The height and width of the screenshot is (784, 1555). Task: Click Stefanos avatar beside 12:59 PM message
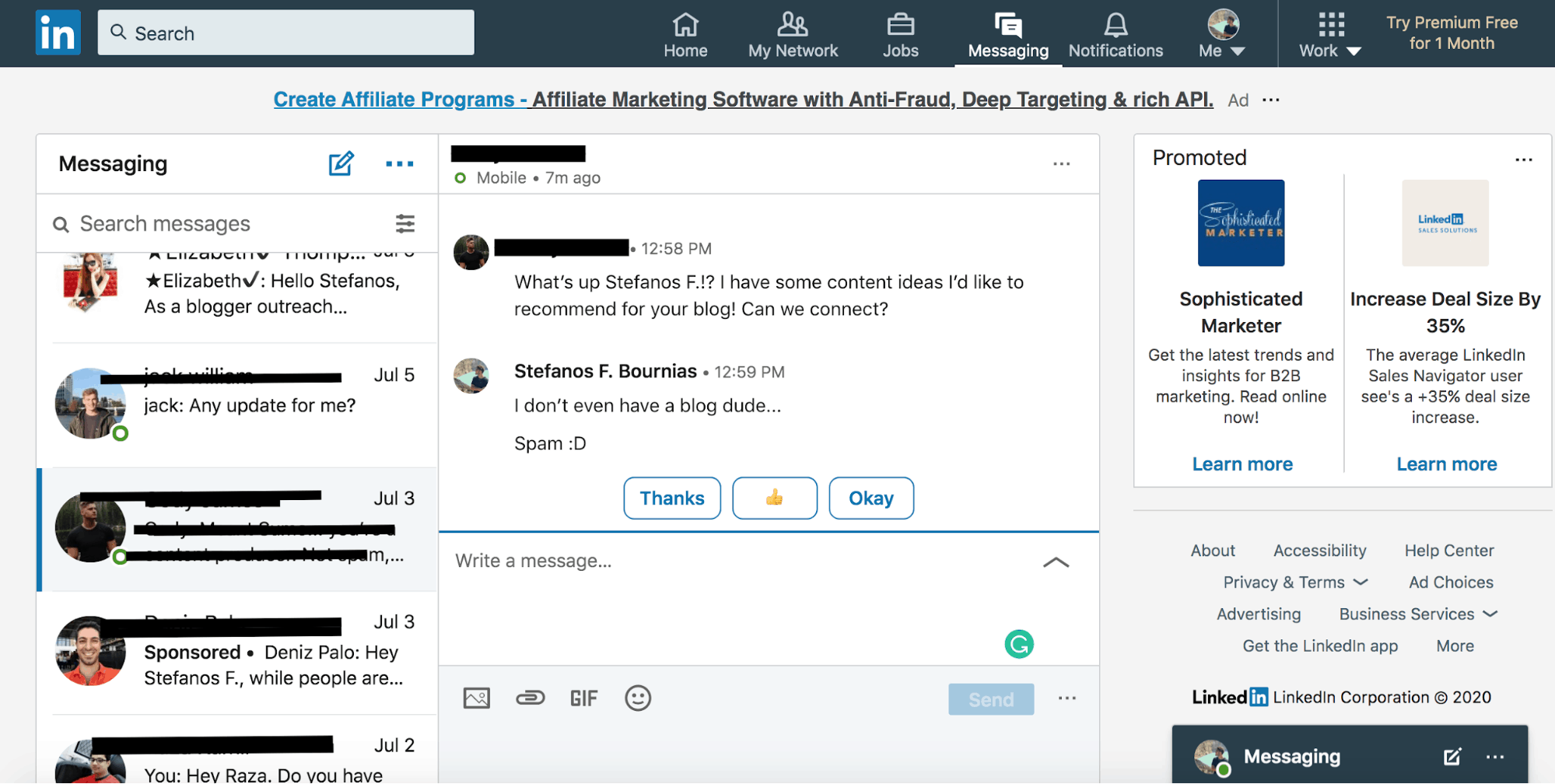tap(471, 376)
